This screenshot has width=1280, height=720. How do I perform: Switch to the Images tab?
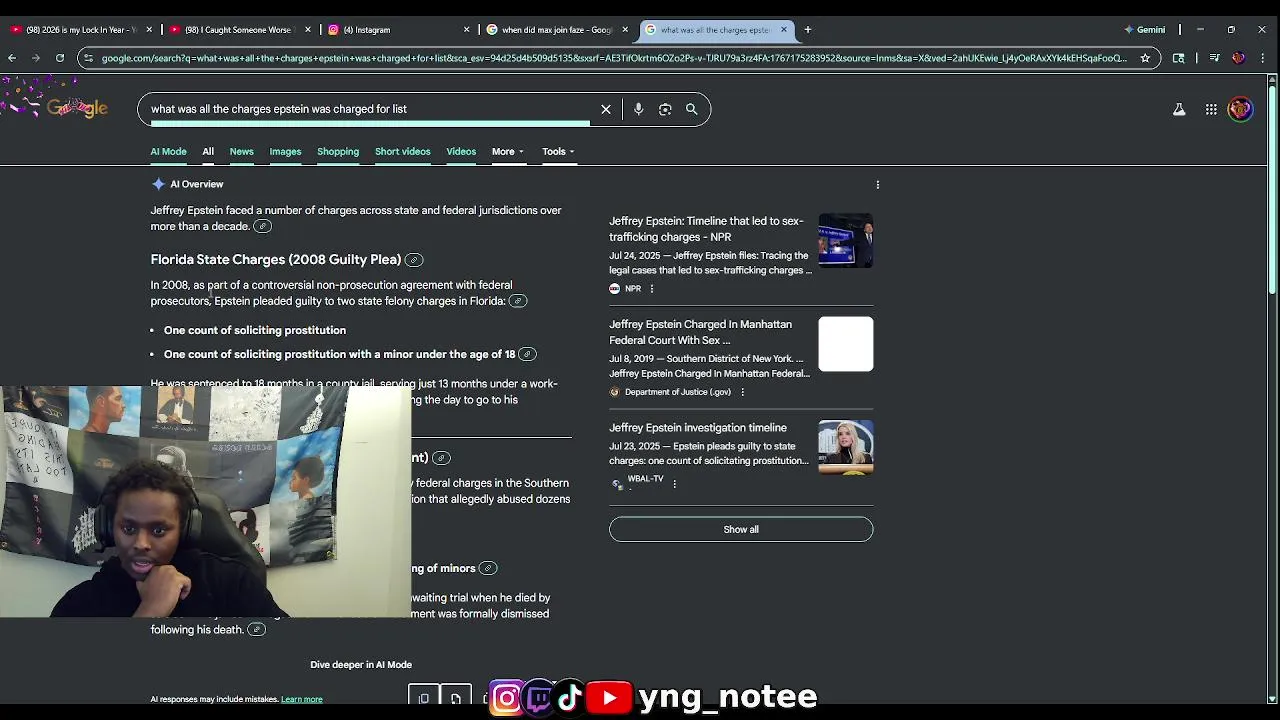285,152
